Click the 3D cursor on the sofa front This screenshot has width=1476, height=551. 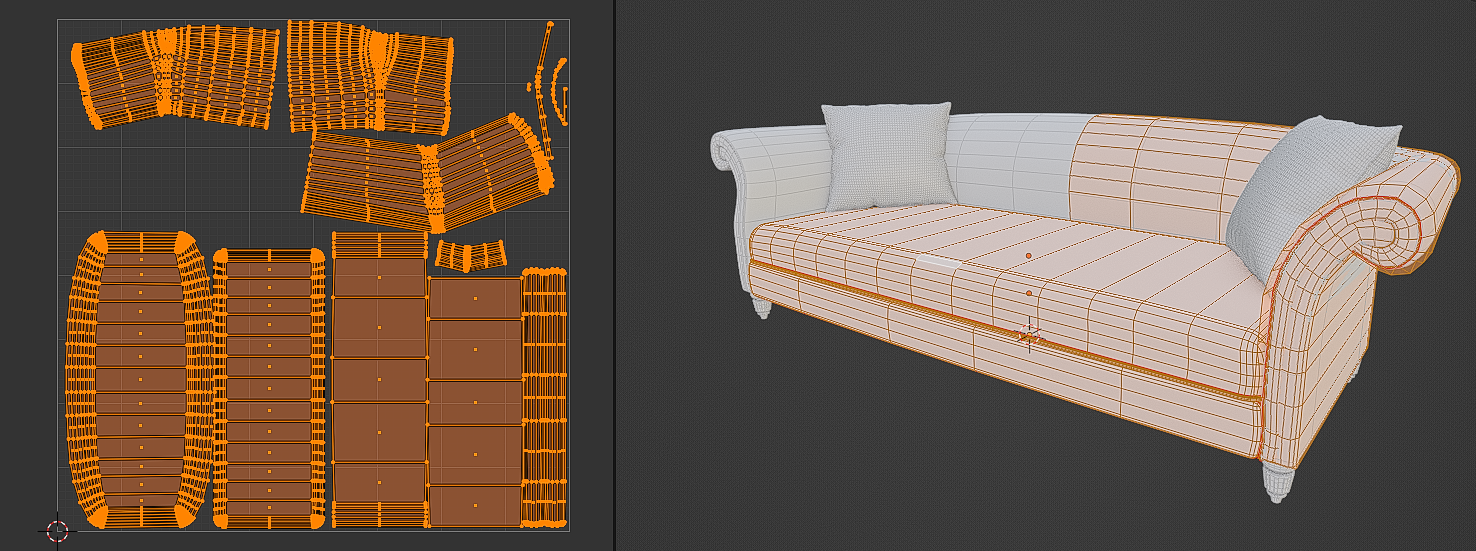click(1029, 333)
